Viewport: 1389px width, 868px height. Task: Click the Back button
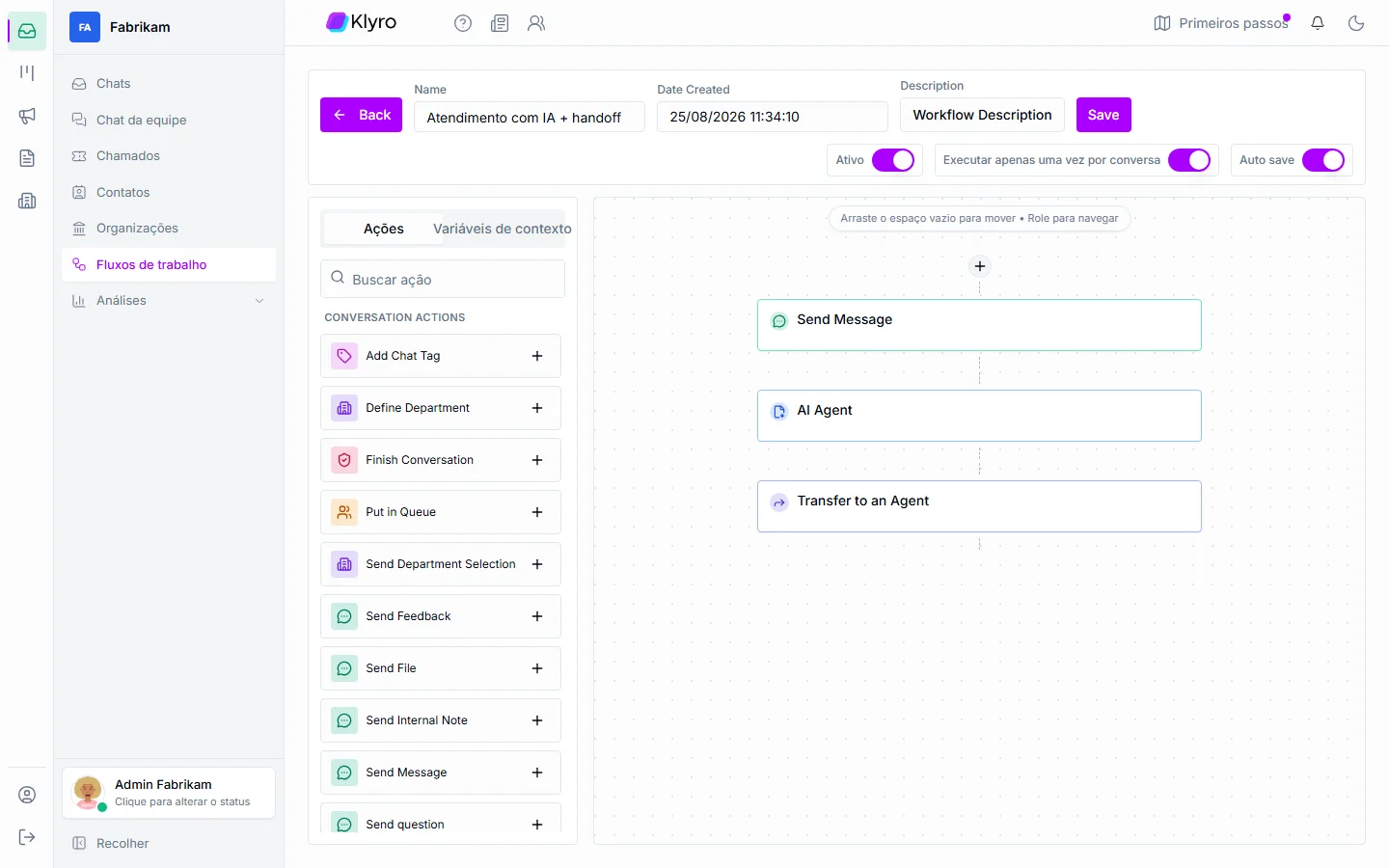(361, 115)
